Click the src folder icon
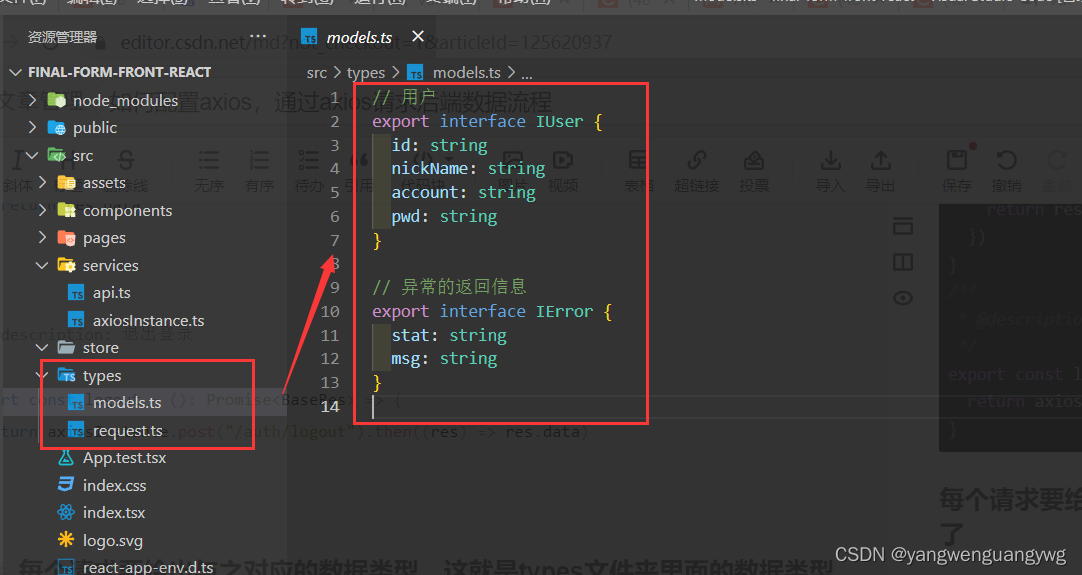This screenshot has height=575, width=1082. pyautogui.click(x=56, y=155)
